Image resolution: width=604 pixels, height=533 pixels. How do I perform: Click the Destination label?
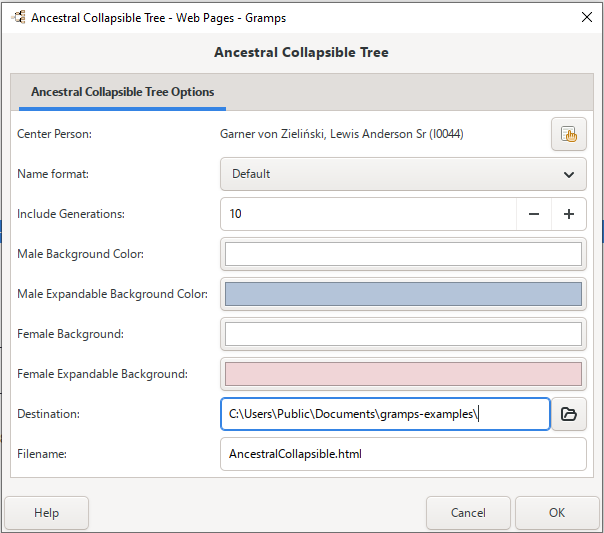[x=49, y=414]
